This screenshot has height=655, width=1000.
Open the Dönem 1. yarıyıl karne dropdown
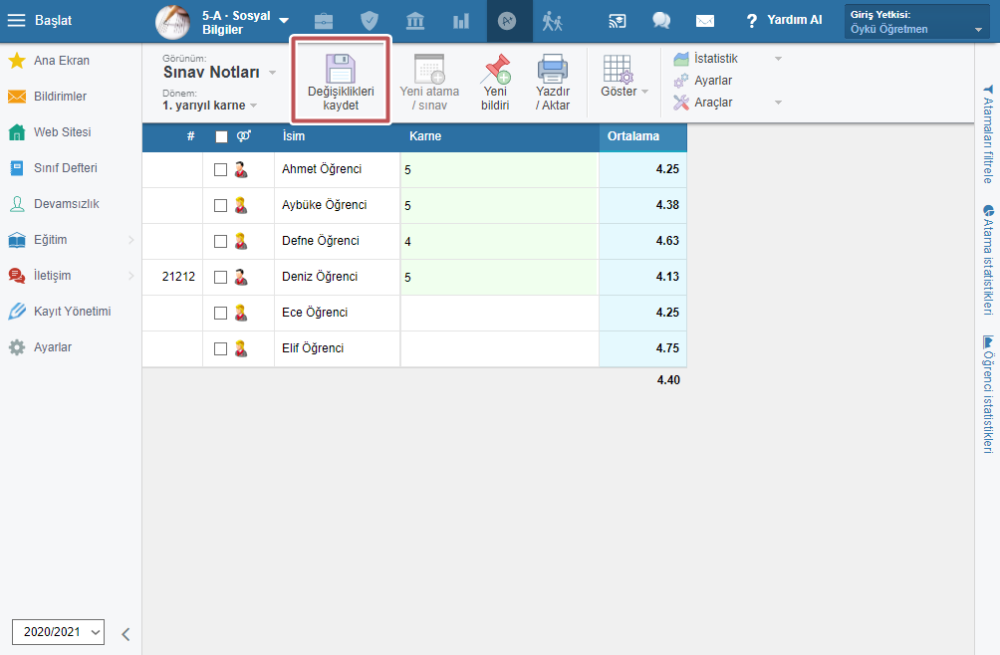(209, 105)
